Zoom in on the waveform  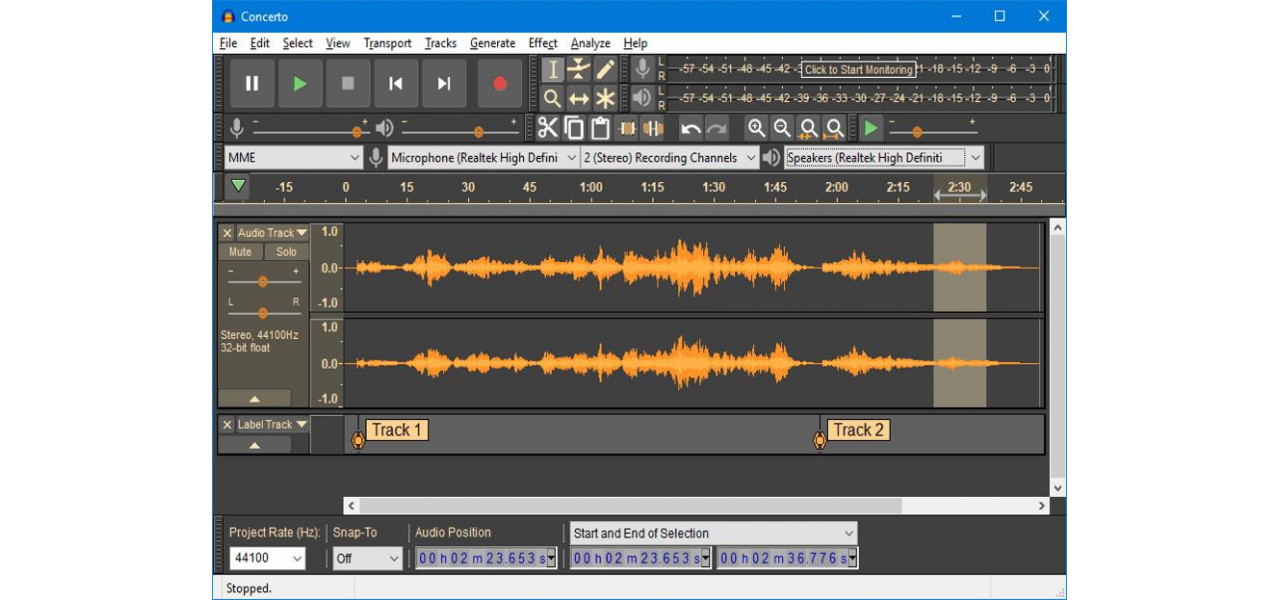click(x=757, y=128)
